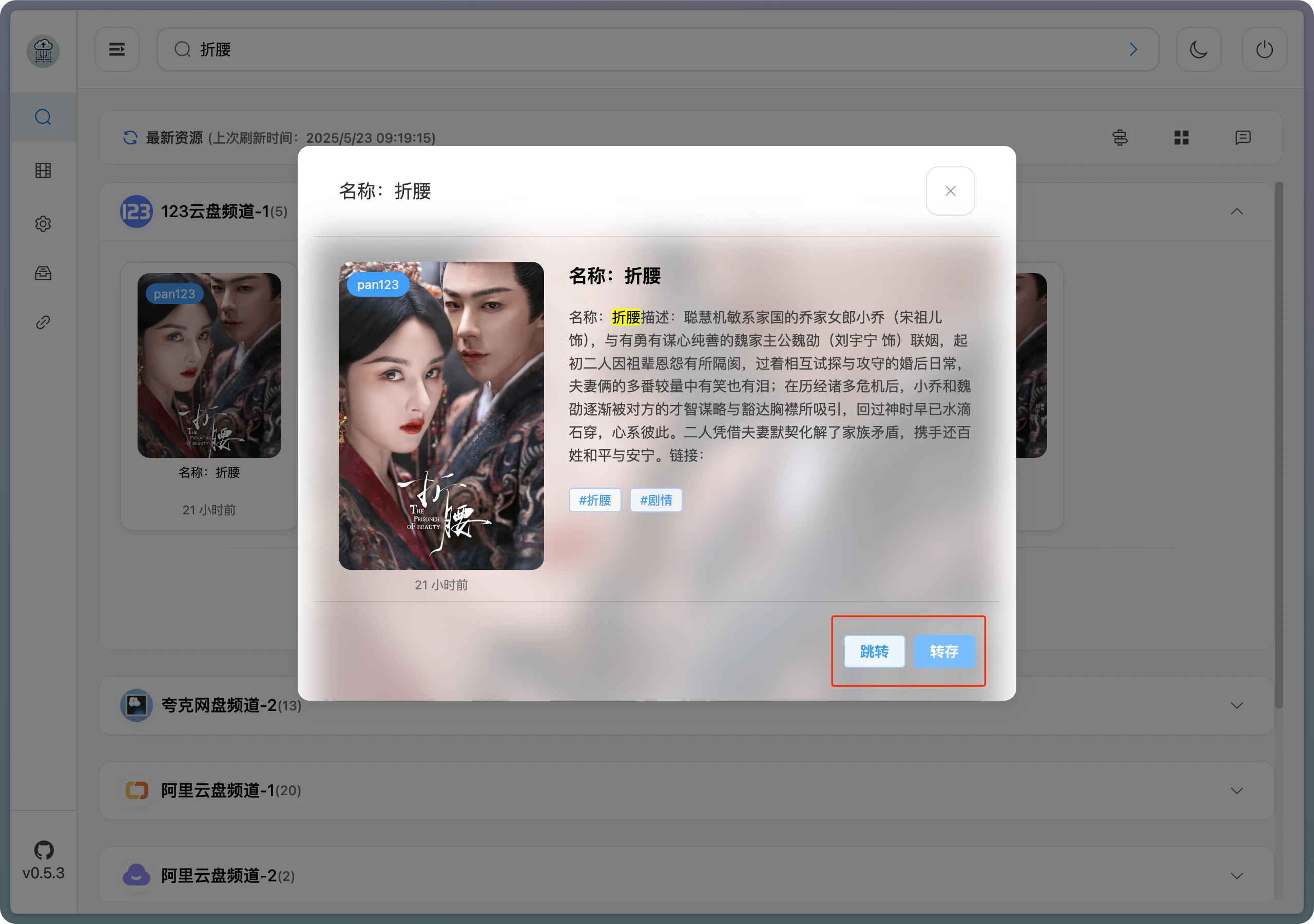This screenshot has width=1314, height=924.
Task: Select the #剧情 tag
Action: [x=656, y=500]
